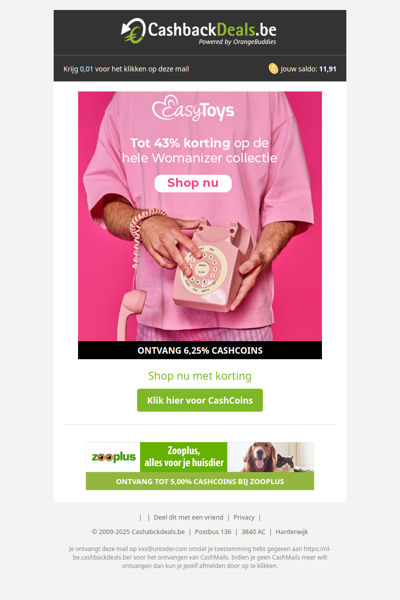The width and height of the screenshot is (400, 600).
Task: Click the green Klik hier voor CashCoins button
Action: coord(200,400)
